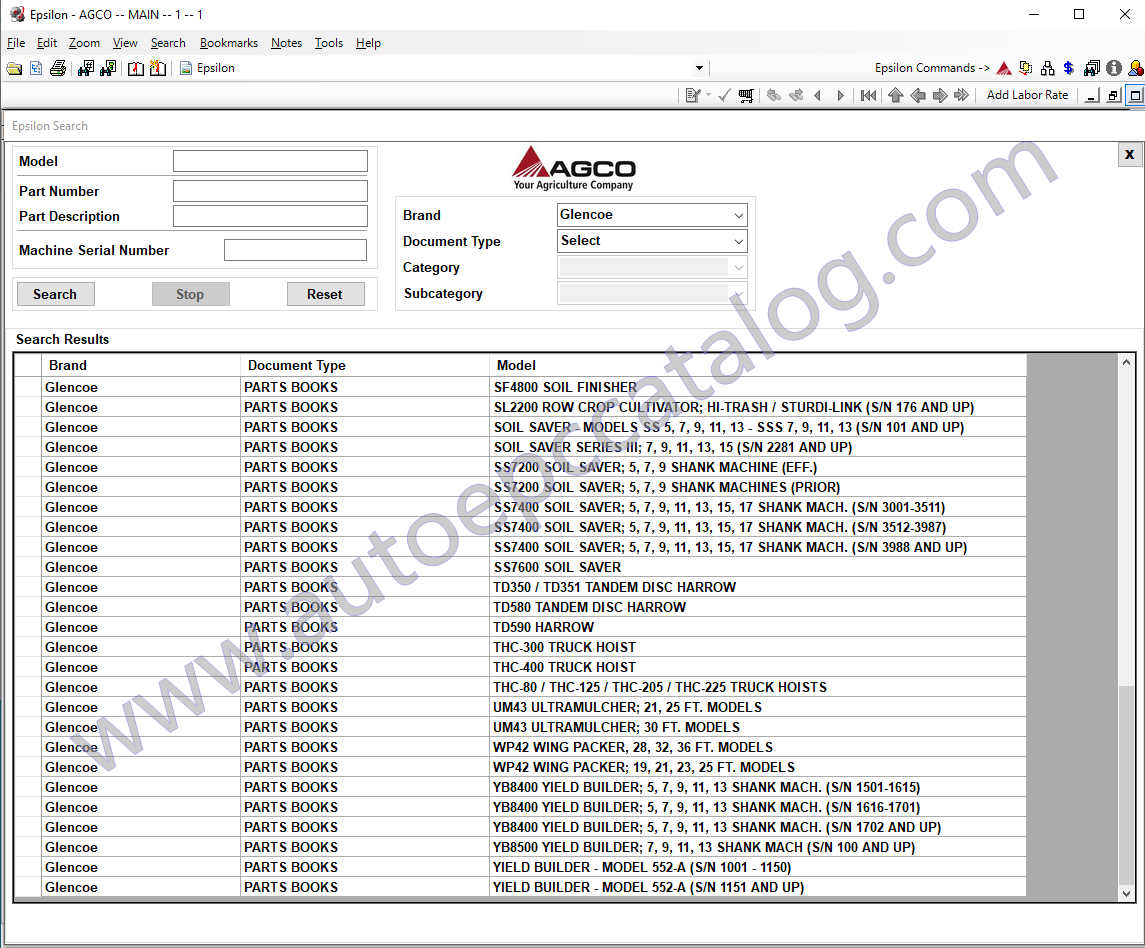
Task: Click the round information icon
Action: (x=1114, y=68)
